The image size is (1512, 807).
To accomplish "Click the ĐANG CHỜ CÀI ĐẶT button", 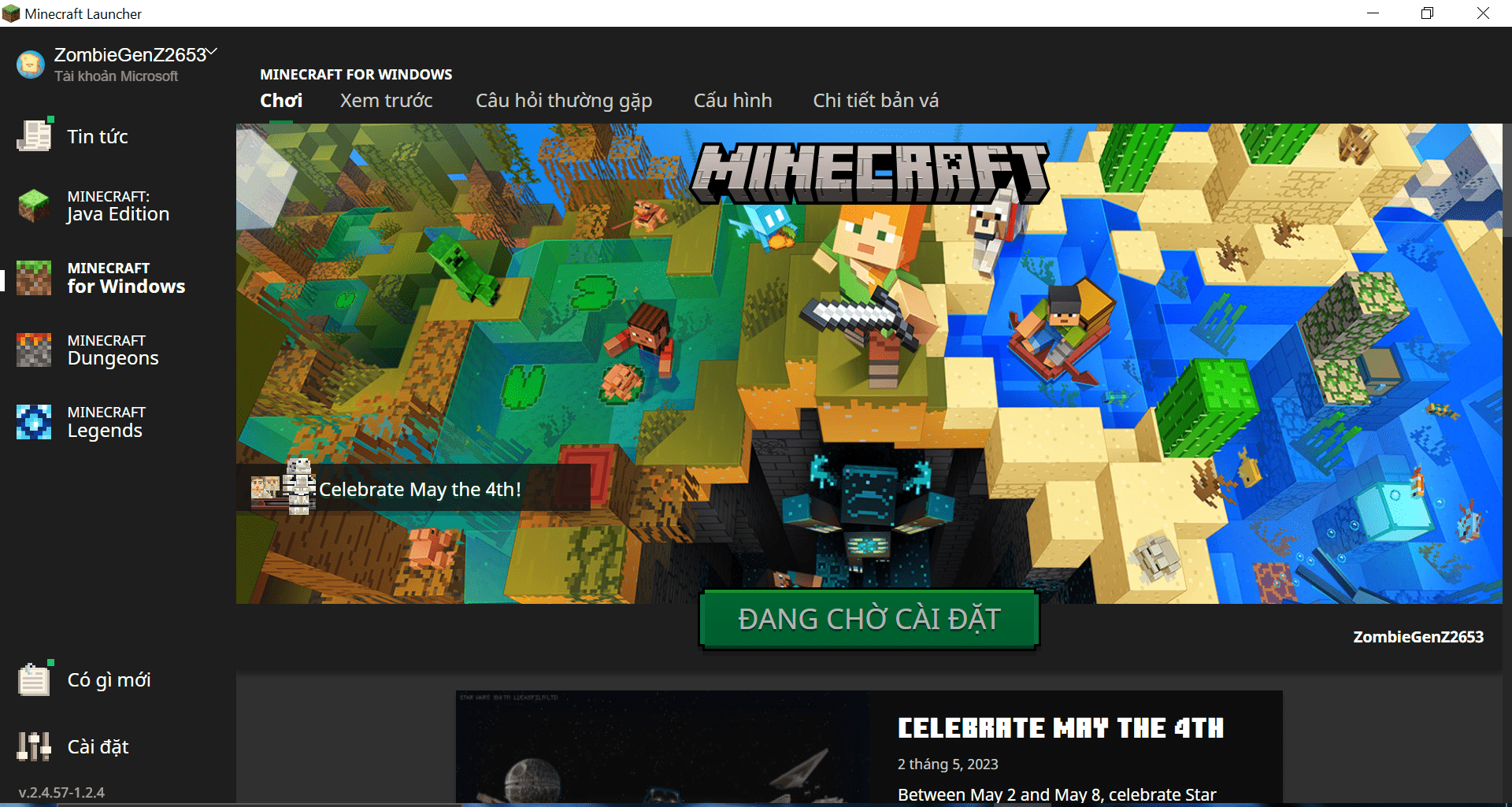I will pyautogui.click(x=869, y=620).
